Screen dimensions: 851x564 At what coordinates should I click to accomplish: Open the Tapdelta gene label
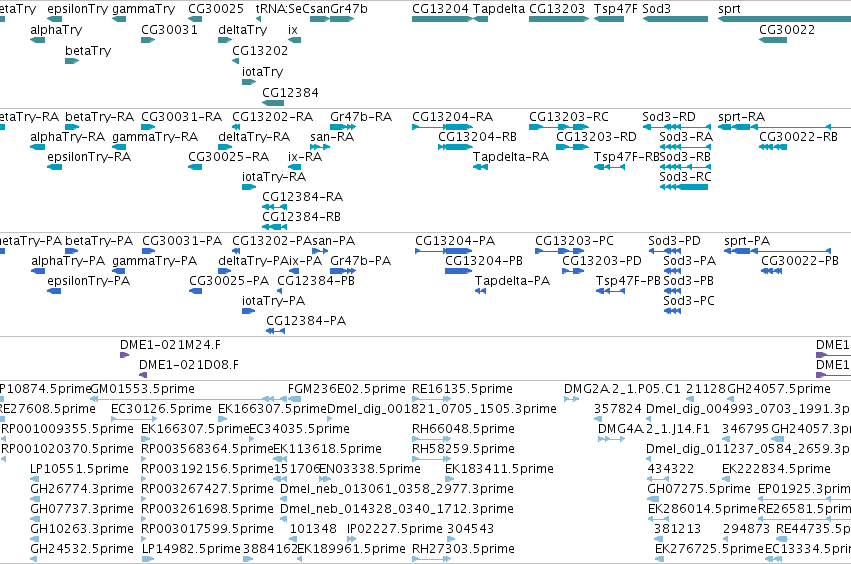499,9
